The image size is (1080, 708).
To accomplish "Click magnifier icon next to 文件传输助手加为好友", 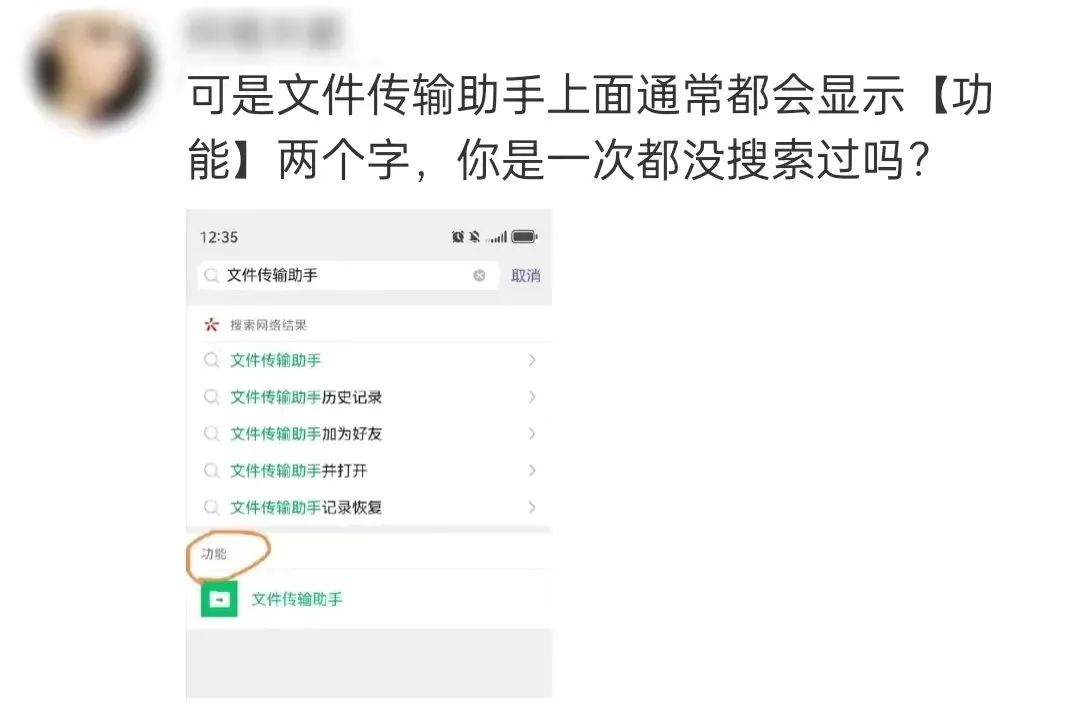I will [211, 434].
